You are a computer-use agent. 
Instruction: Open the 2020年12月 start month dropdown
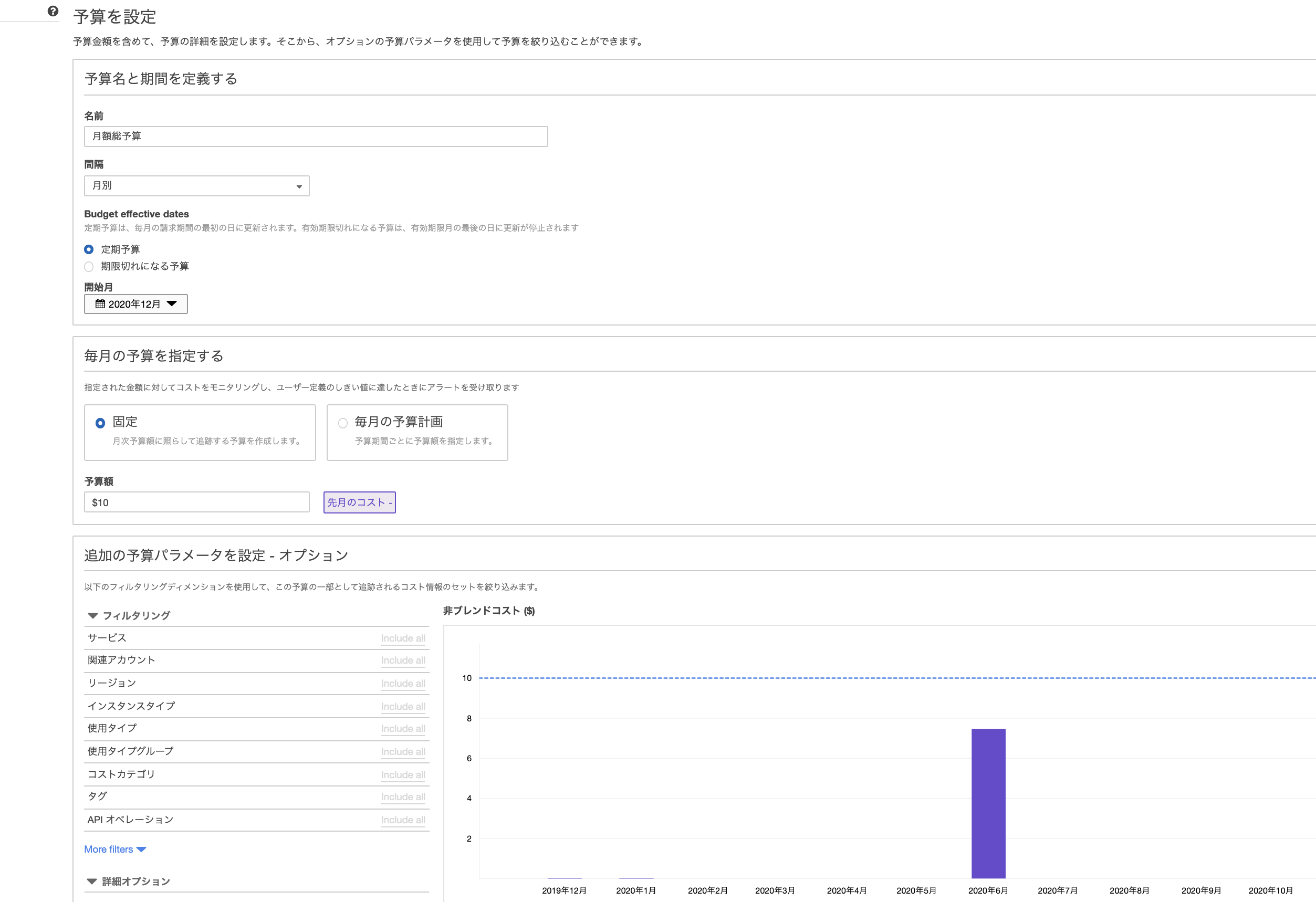click(136, 304)
